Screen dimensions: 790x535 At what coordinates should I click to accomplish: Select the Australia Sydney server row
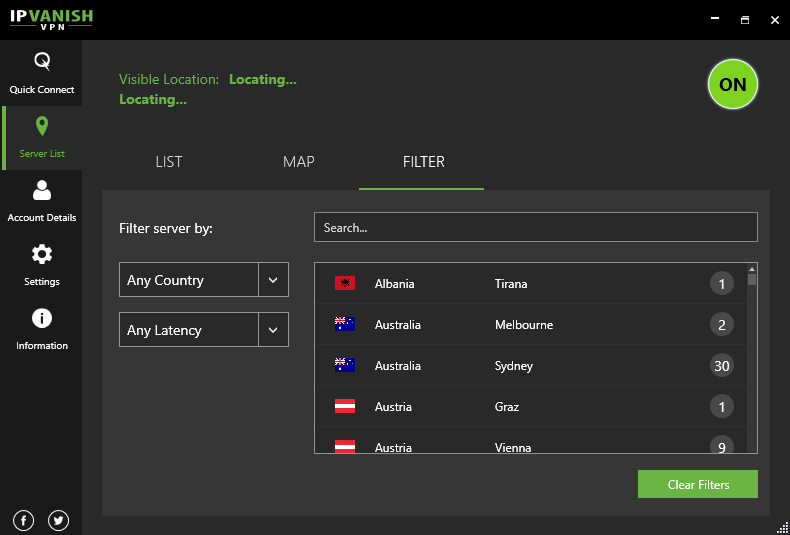[x=530, y=366]
